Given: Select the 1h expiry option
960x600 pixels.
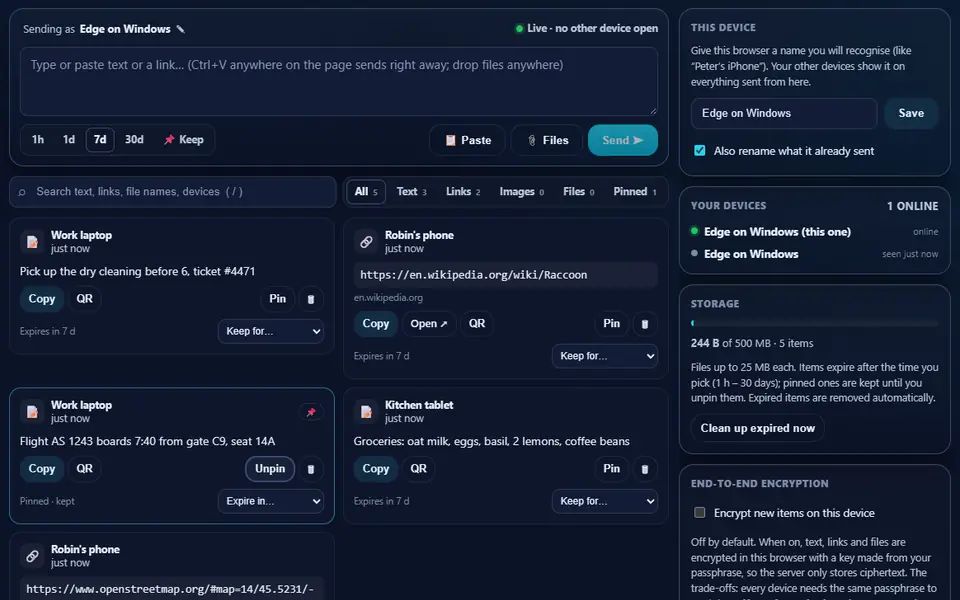Looking at the screenshot, I should coord(38,140).
